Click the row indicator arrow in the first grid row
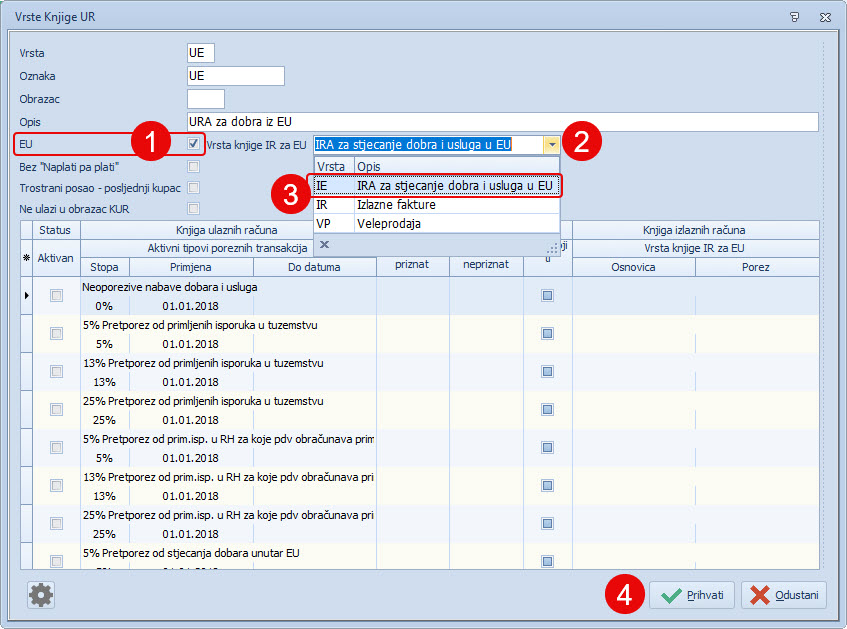The image size is (847, 629). (26, 295)
